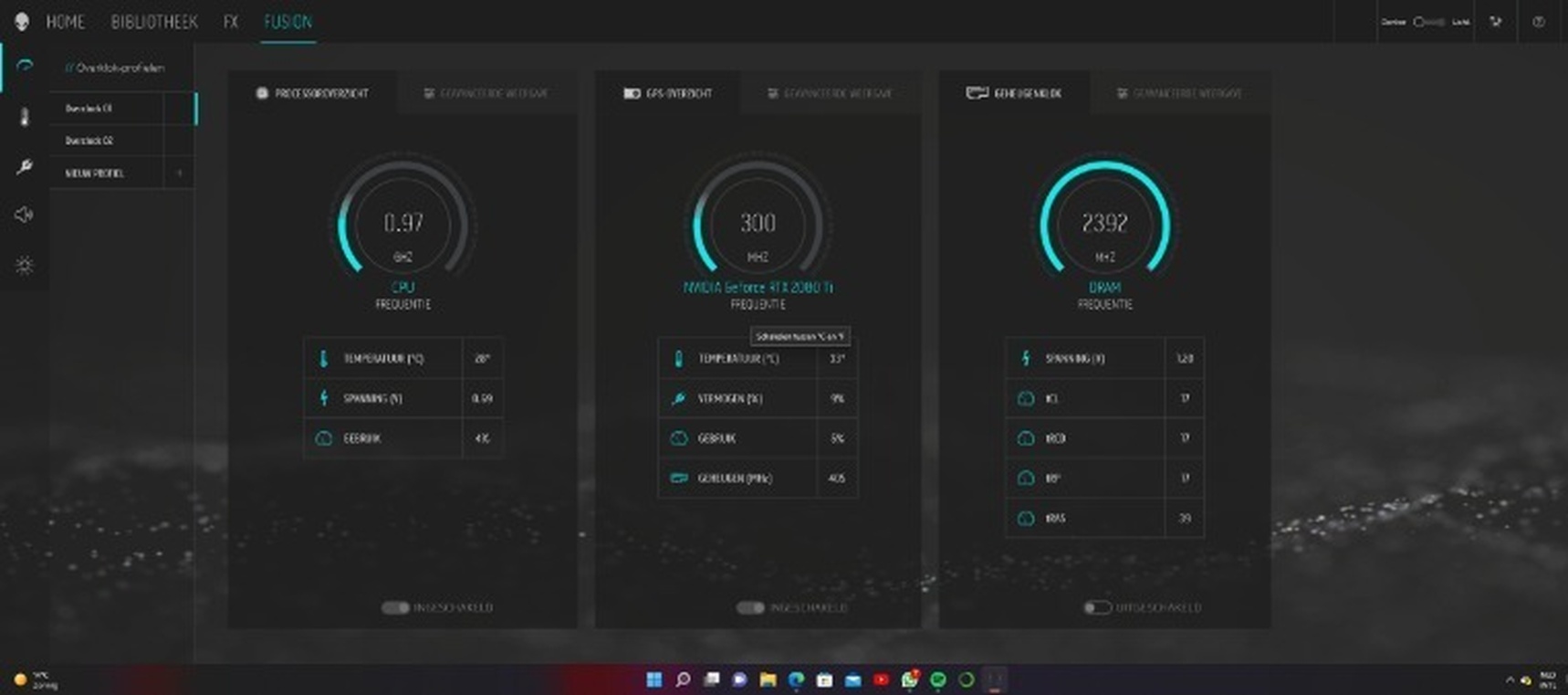Click the tRCD timing icon
The image size is (1568, 695).
pos(1025,438)
